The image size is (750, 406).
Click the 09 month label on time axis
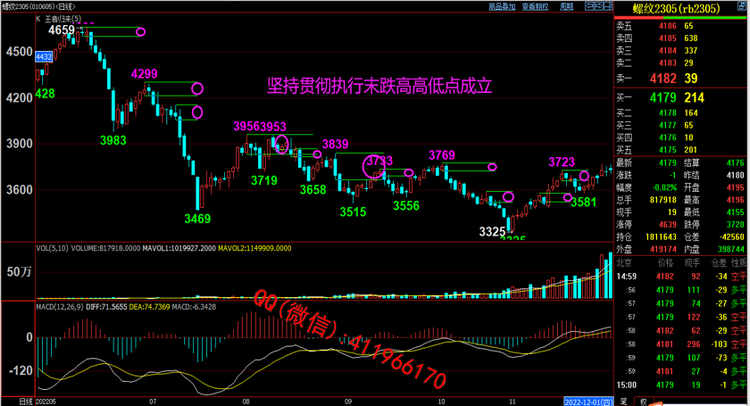click(x=348, y=402)
